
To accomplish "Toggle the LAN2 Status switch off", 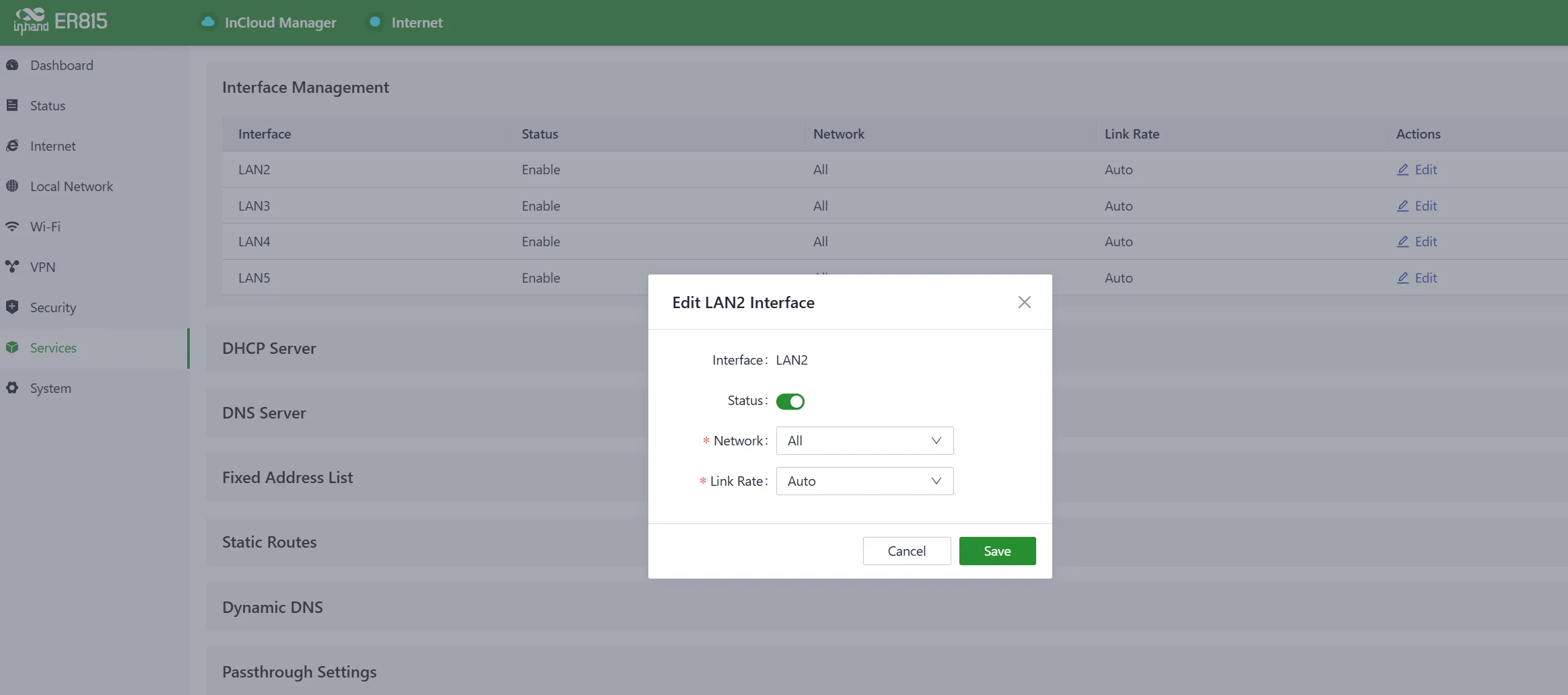I will click(790, 402).
